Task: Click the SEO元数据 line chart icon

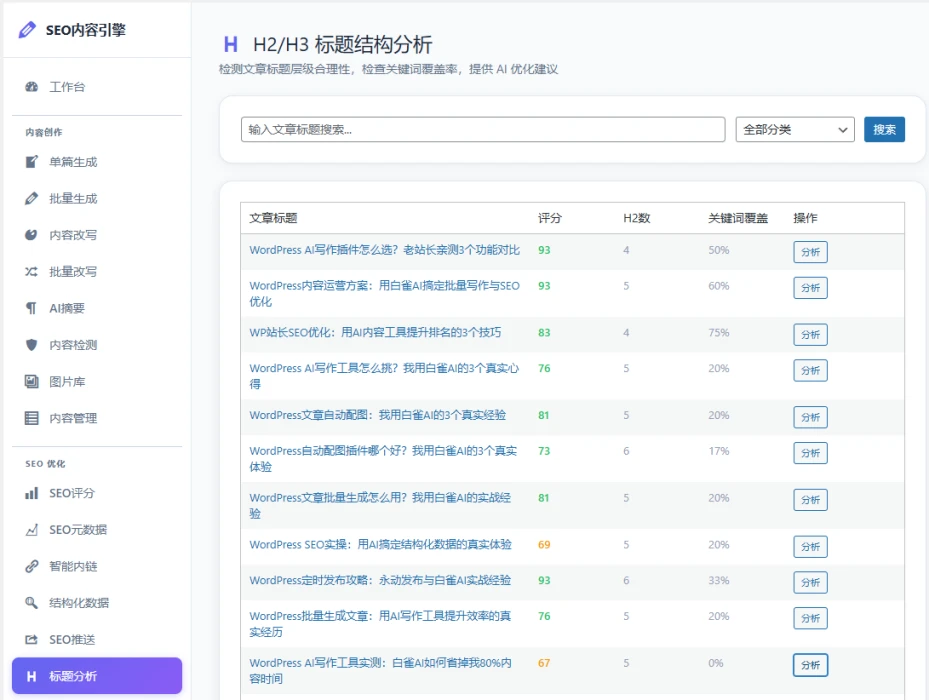Action: 31,530
